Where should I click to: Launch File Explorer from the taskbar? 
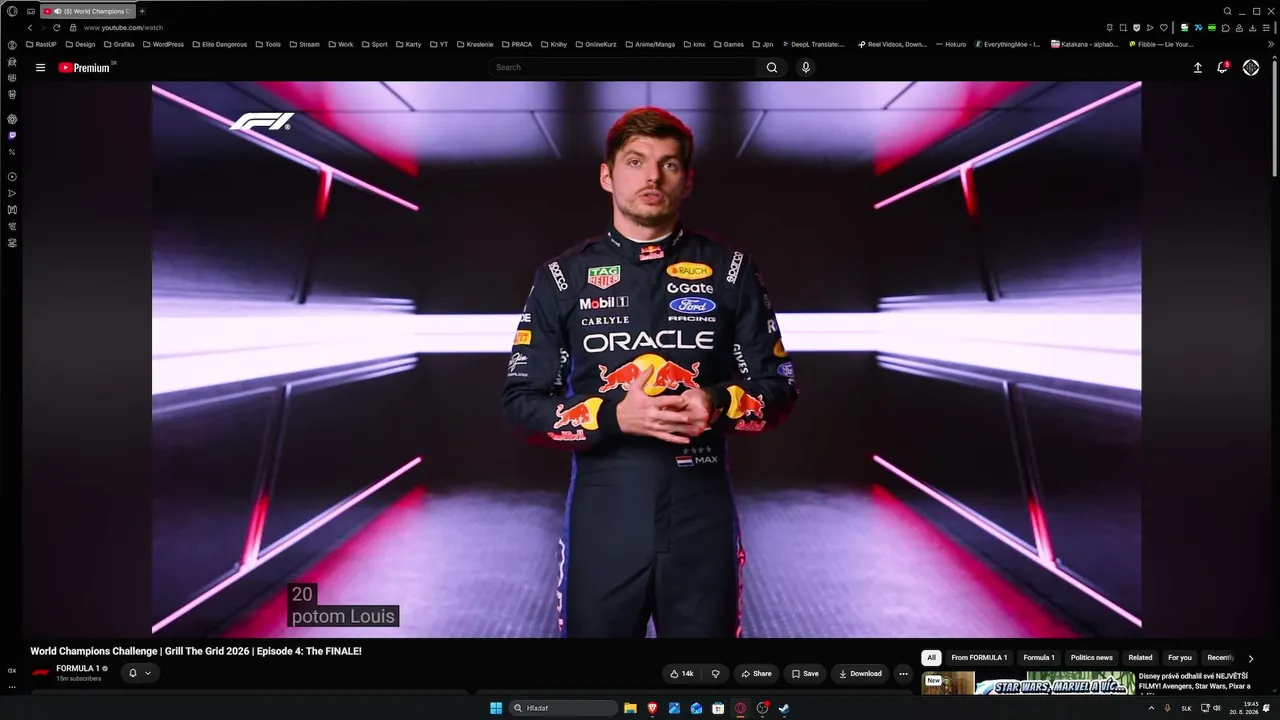pyautogui.click(x=630, y=708)
